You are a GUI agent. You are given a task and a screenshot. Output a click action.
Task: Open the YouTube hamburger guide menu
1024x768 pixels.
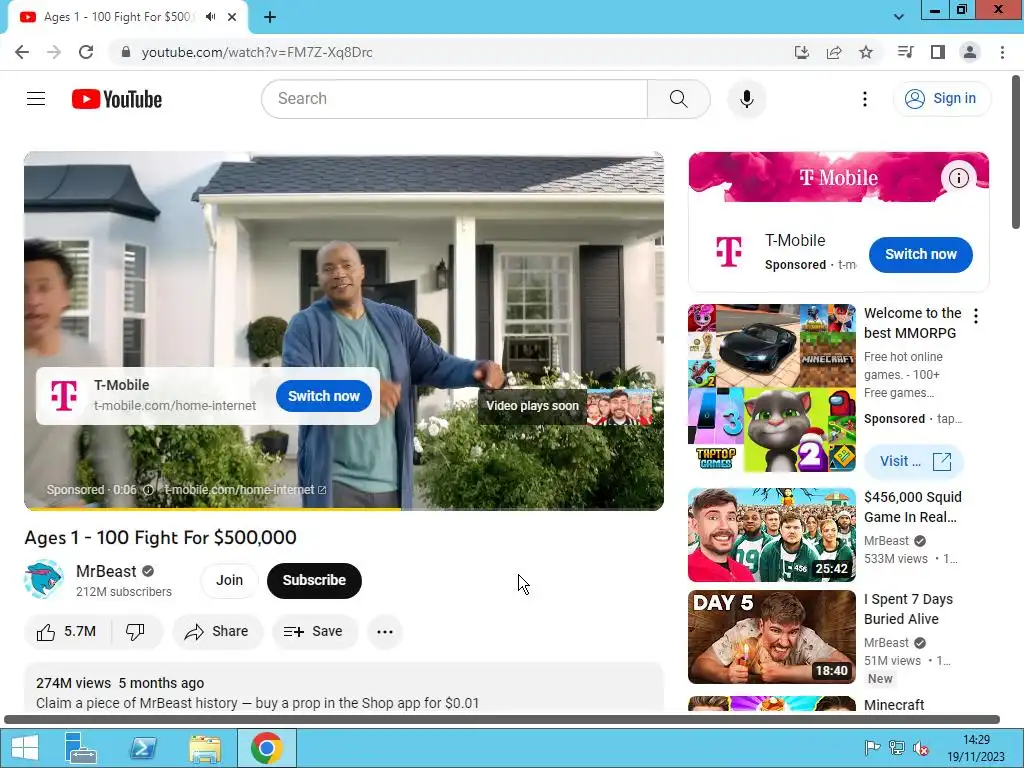[x=36, y=99]
